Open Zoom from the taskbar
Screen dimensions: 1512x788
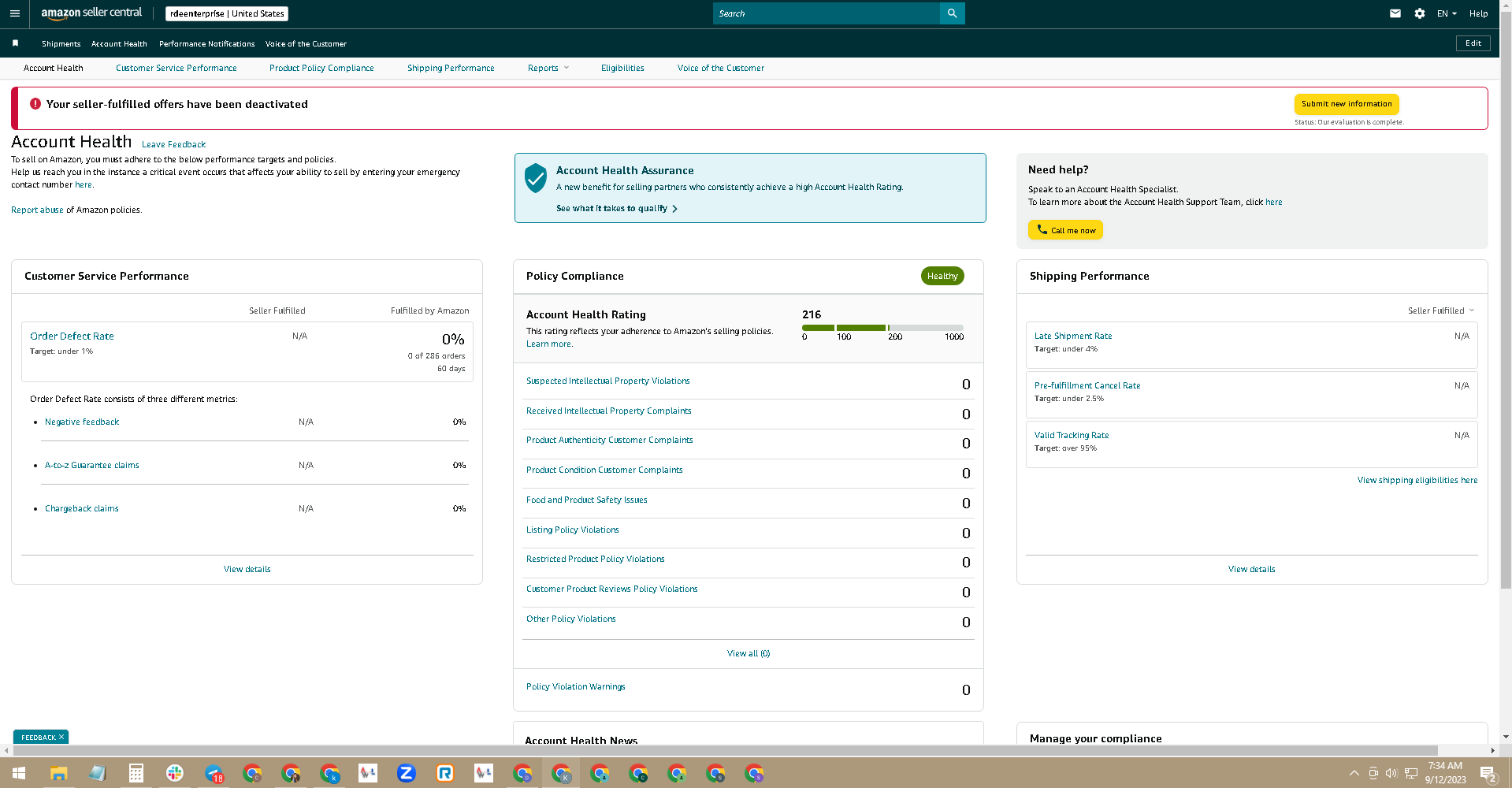click(x=406, y=773)
